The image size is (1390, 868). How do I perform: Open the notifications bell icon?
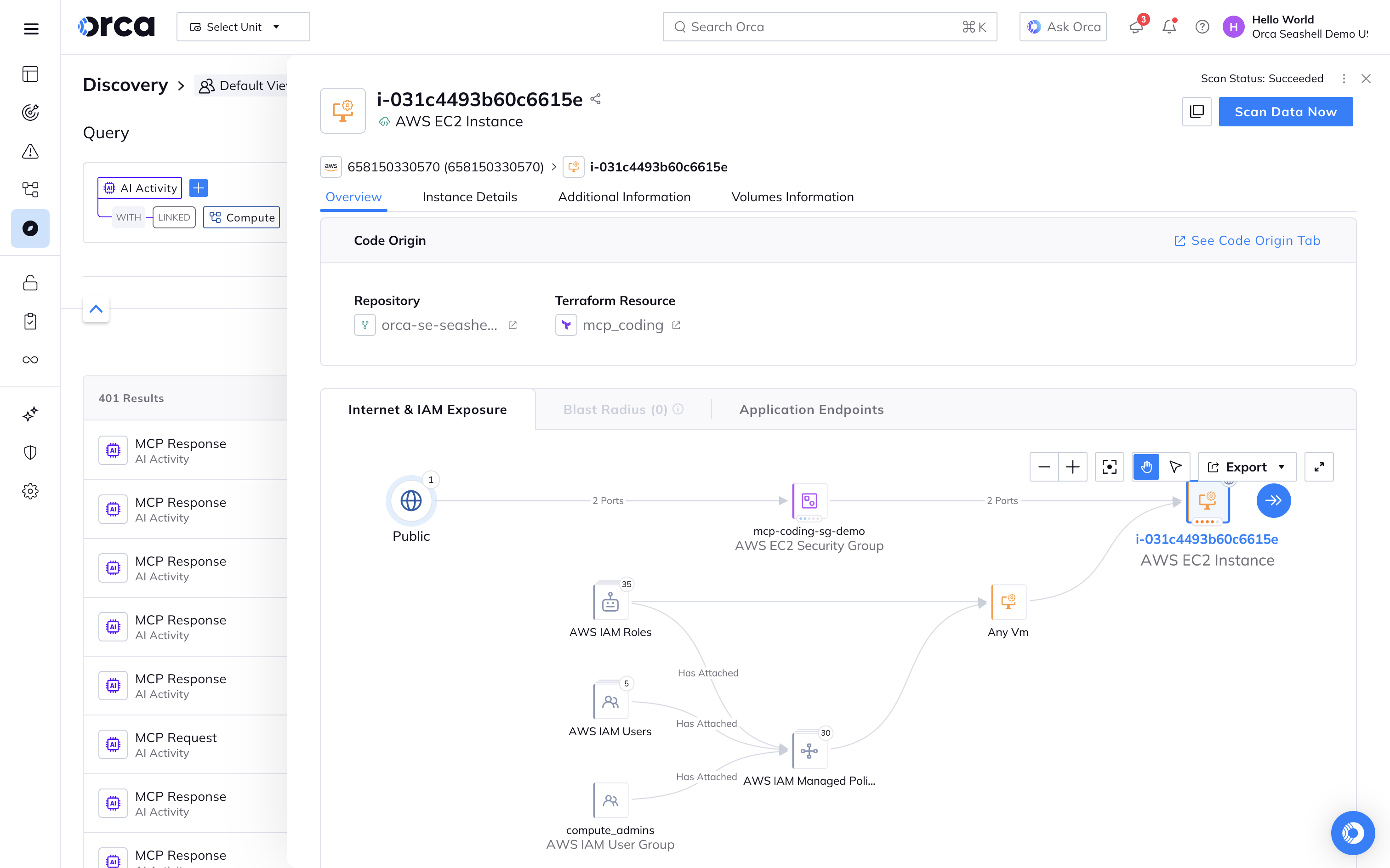click(1169, 26)
